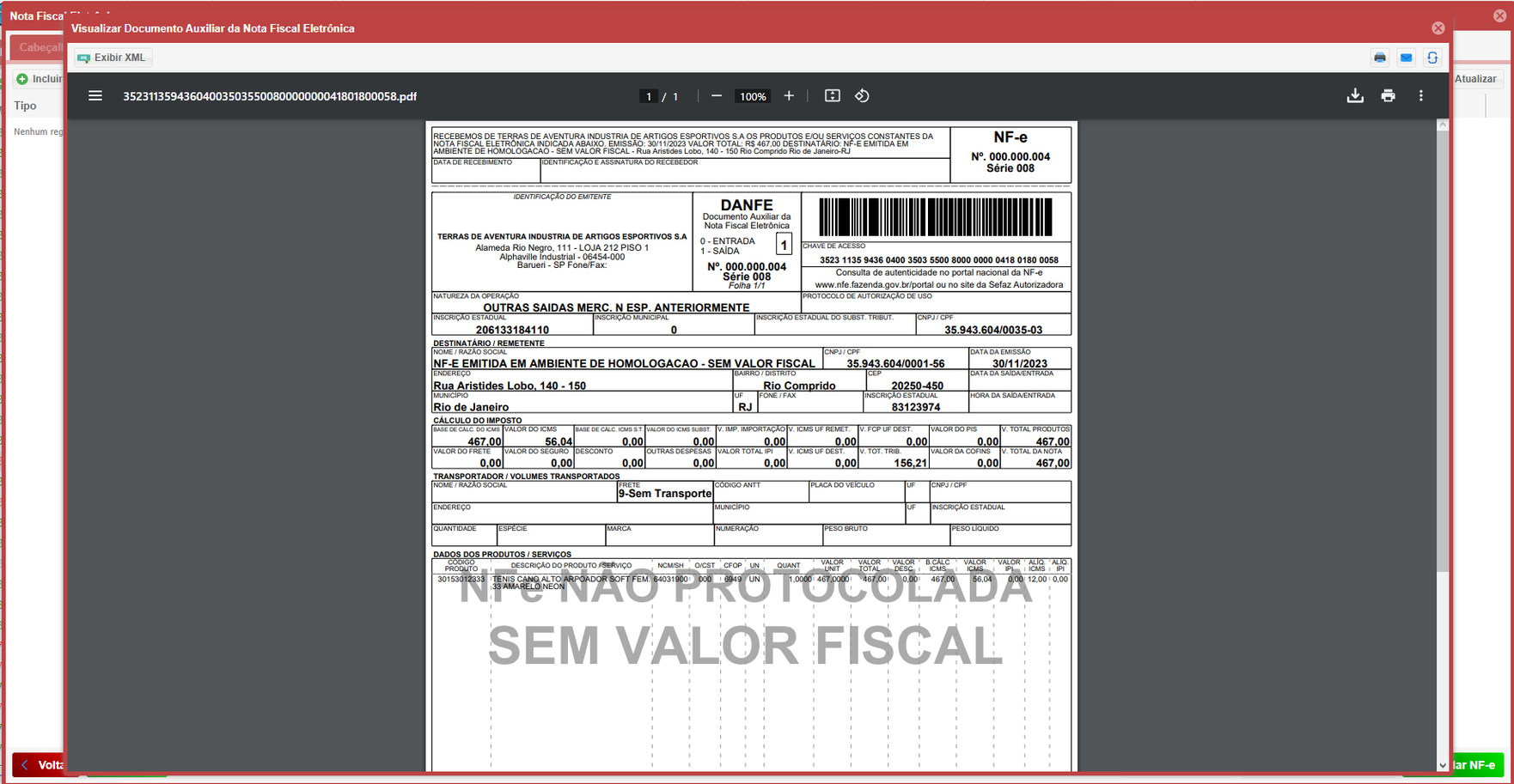Open the PDF viewer sidebar menu
The image size is (1514, 784).
tap(95, 96)
